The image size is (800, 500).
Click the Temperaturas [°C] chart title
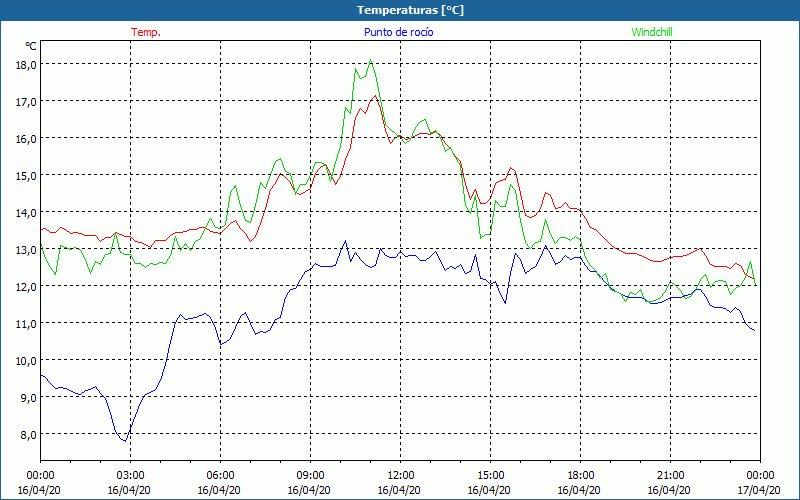click(410, 10)
